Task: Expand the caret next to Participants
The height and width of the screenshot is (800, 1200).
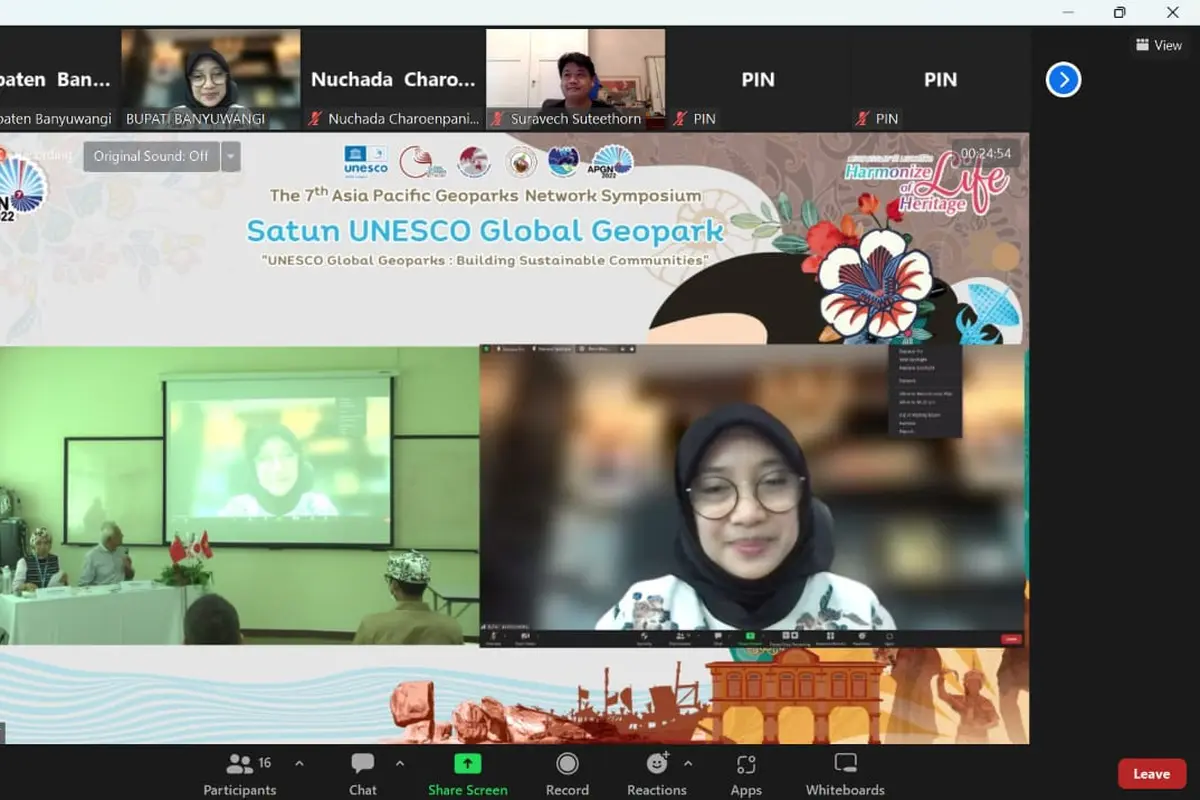Action: point(299,764)
